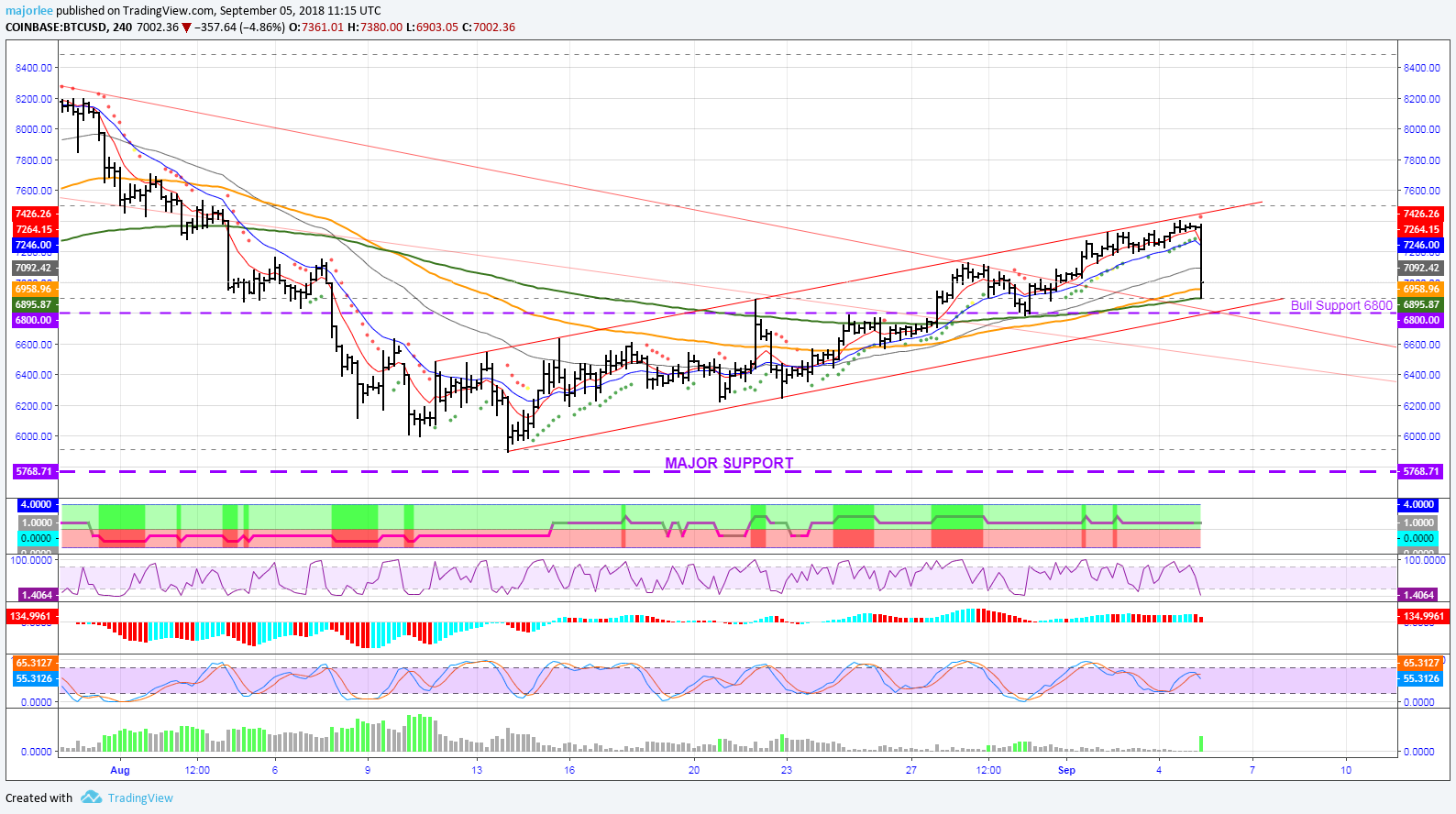Select the L:6903.05 low value
Screen dimensions: 1456x814
tap(432, 27)
